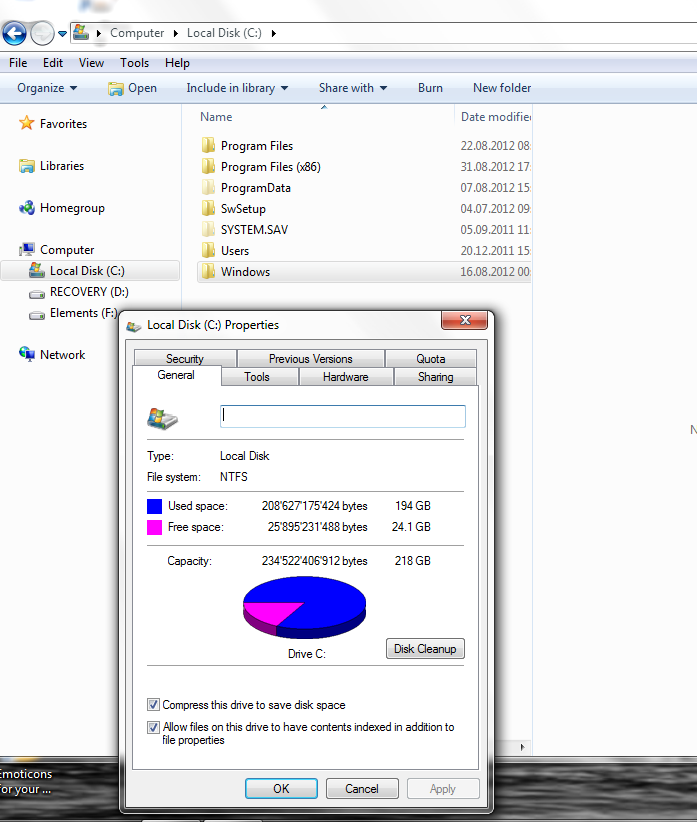697x822 pixels.
Task: Click the large drive icon in General tab
Action: click(162, 418)
